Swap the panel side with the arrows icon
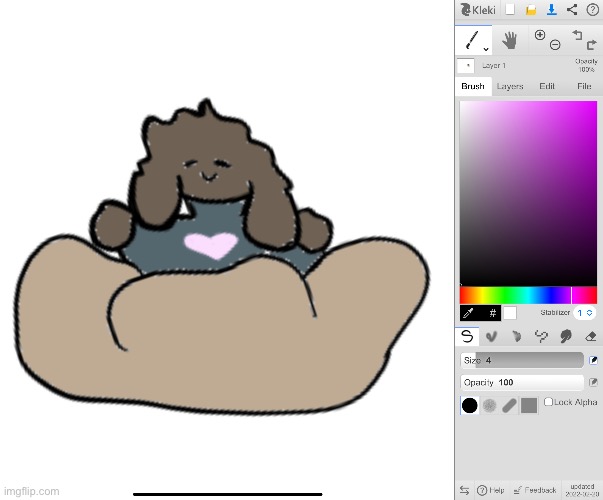The image size is (603, 500). pos(464,490)
